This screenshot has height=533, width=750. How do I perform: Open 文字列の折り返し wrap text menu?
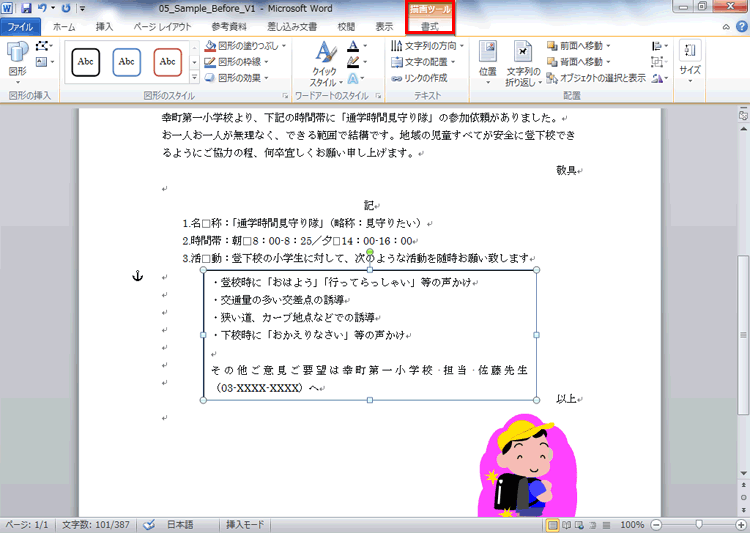click(x=523, y=64)
